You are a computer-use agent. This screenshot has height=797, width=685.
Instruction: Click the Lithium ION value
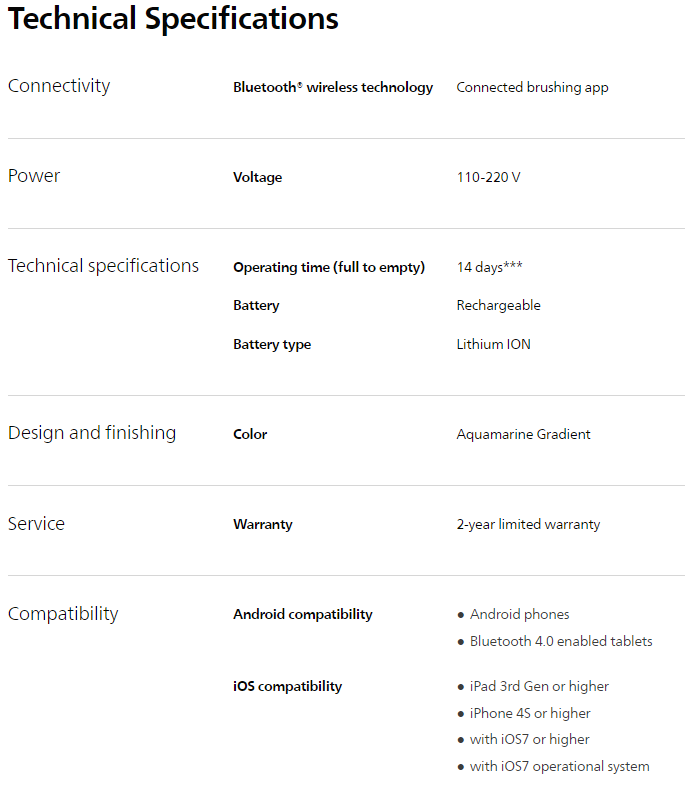tap(493, 344)
